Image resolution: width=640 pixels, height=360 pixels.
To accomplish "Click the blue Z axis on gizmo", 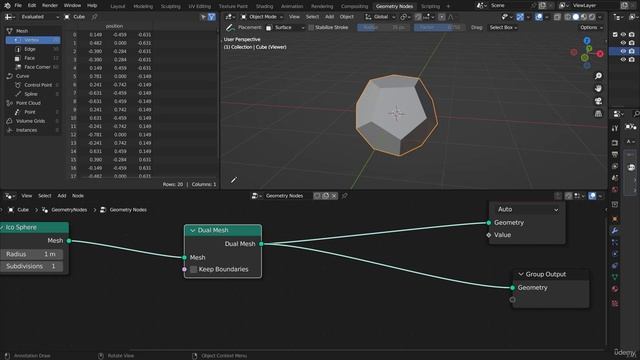I will 587,41.
